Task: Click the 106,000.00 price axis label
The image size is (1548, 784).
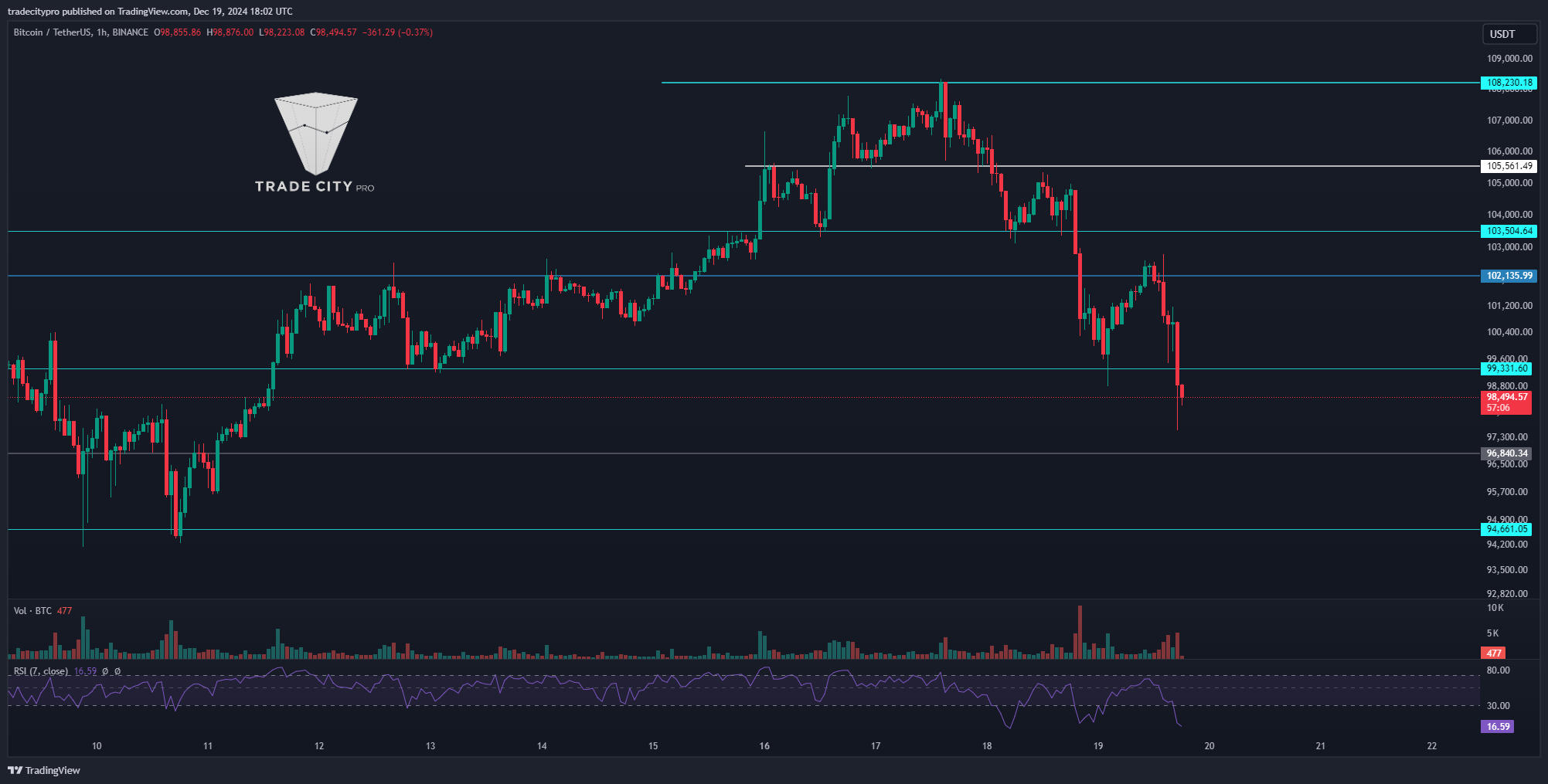Action: [1509, 151]
